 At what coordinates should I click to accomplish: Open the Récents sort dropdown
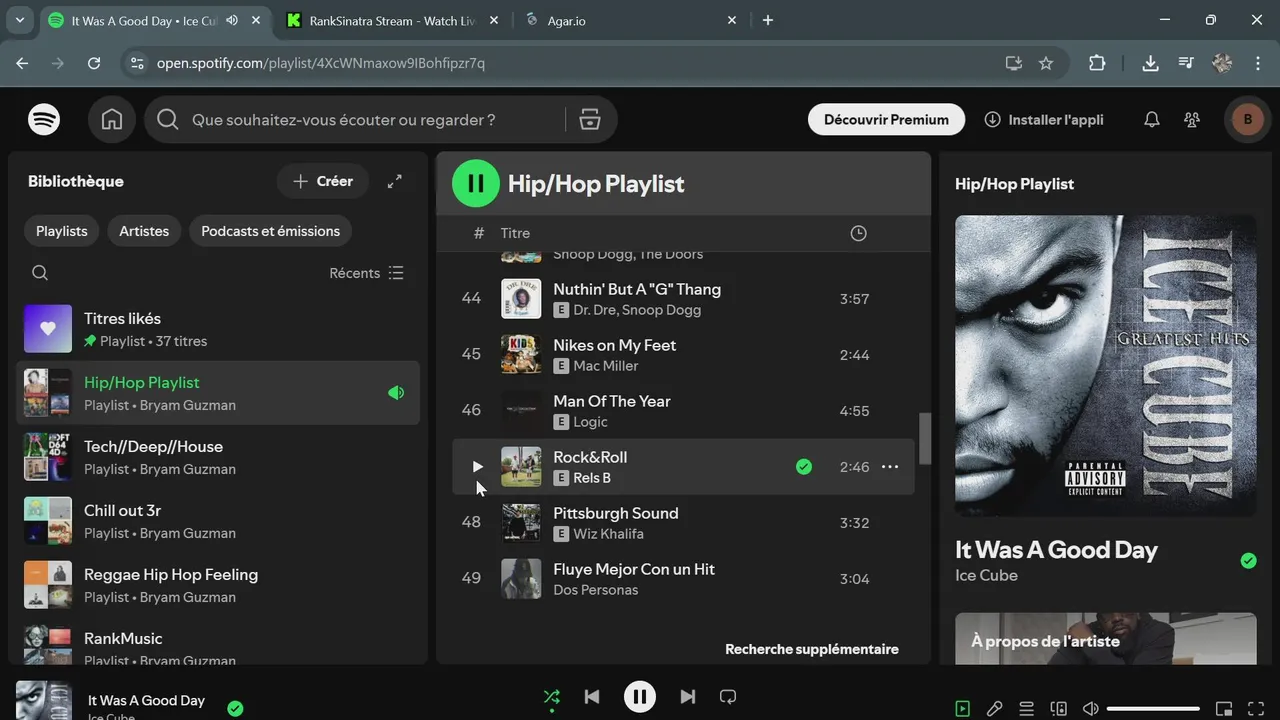click(367, 273)
